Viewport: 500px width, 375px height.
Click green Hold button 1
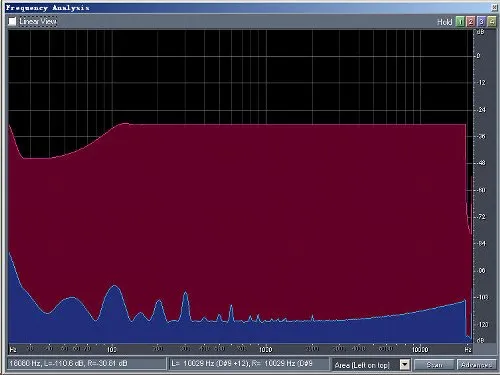[x=460, y=22]
